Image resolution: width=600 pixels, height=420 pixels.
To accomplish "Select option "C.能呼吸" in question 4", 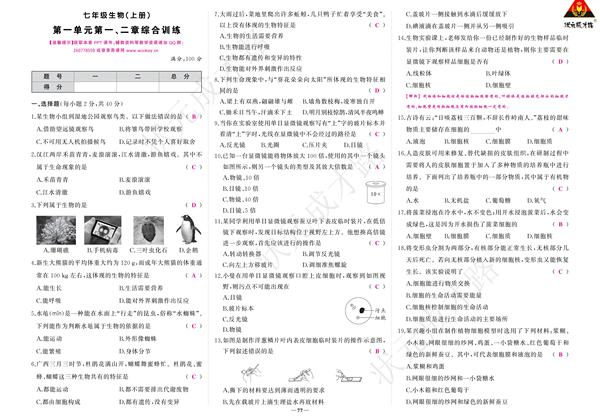I will 49,300.
